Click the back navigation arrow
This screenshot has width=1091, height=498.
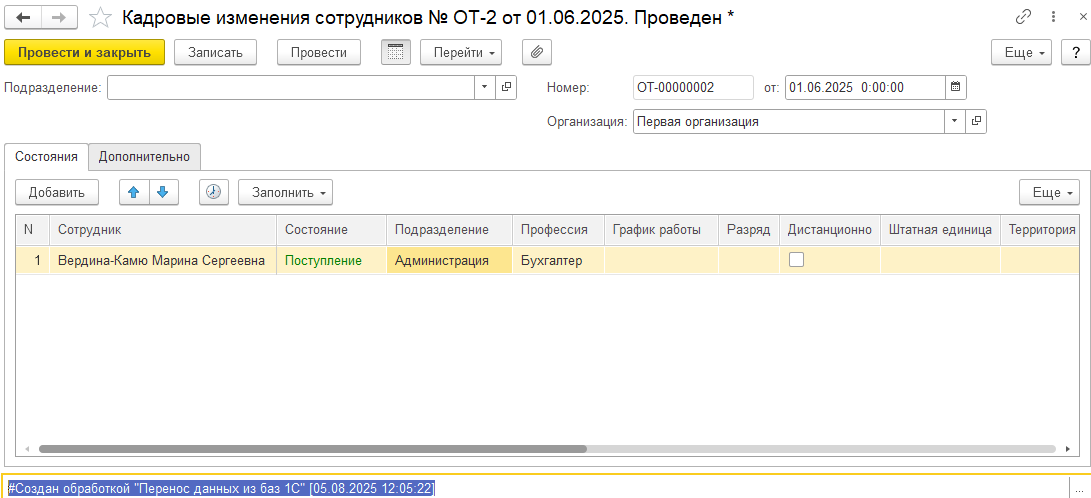click(x=23, y=17)
